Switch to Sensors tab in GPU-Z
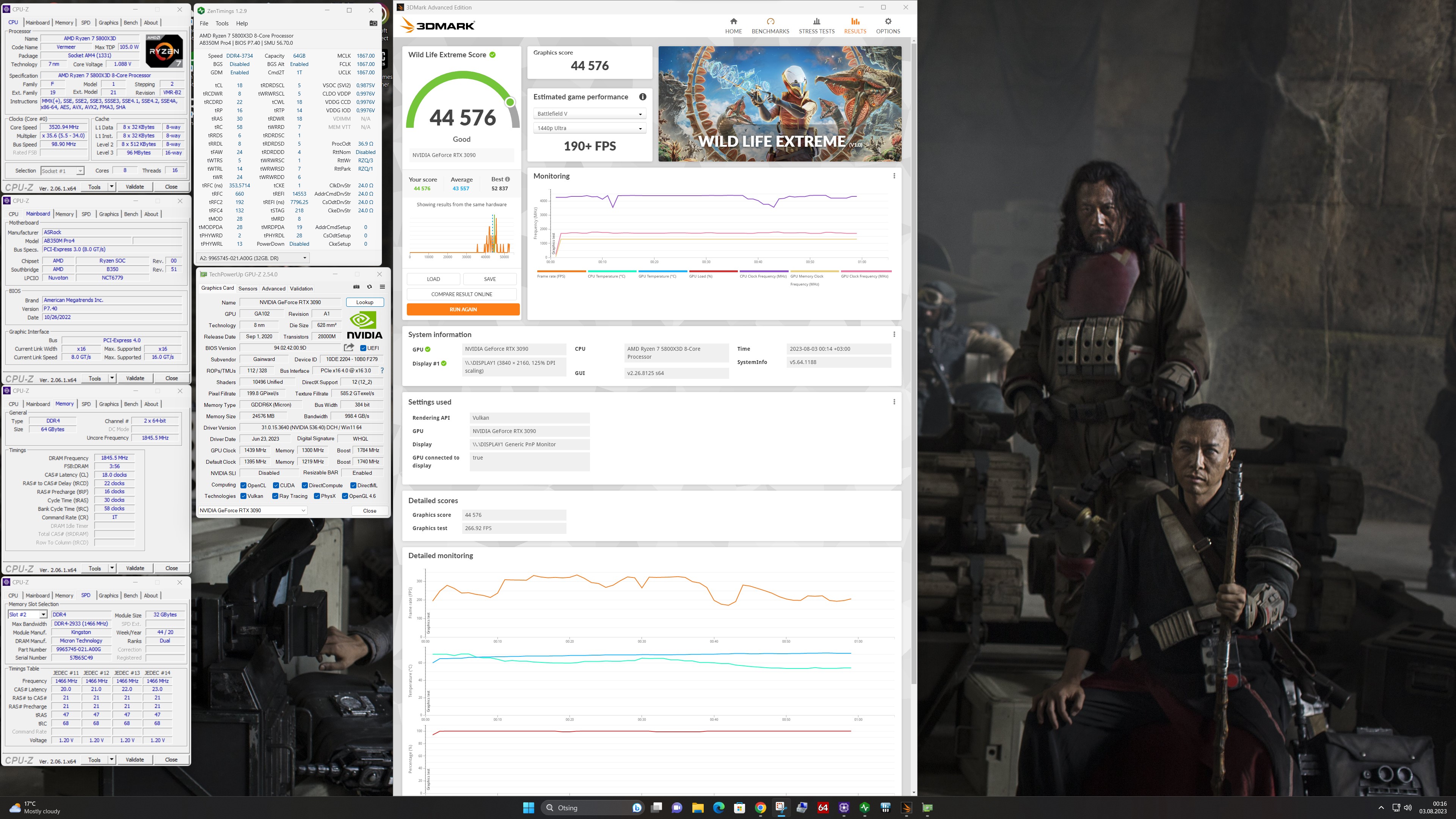This screenshot has width=1456, height=819. tap(248, 288)
